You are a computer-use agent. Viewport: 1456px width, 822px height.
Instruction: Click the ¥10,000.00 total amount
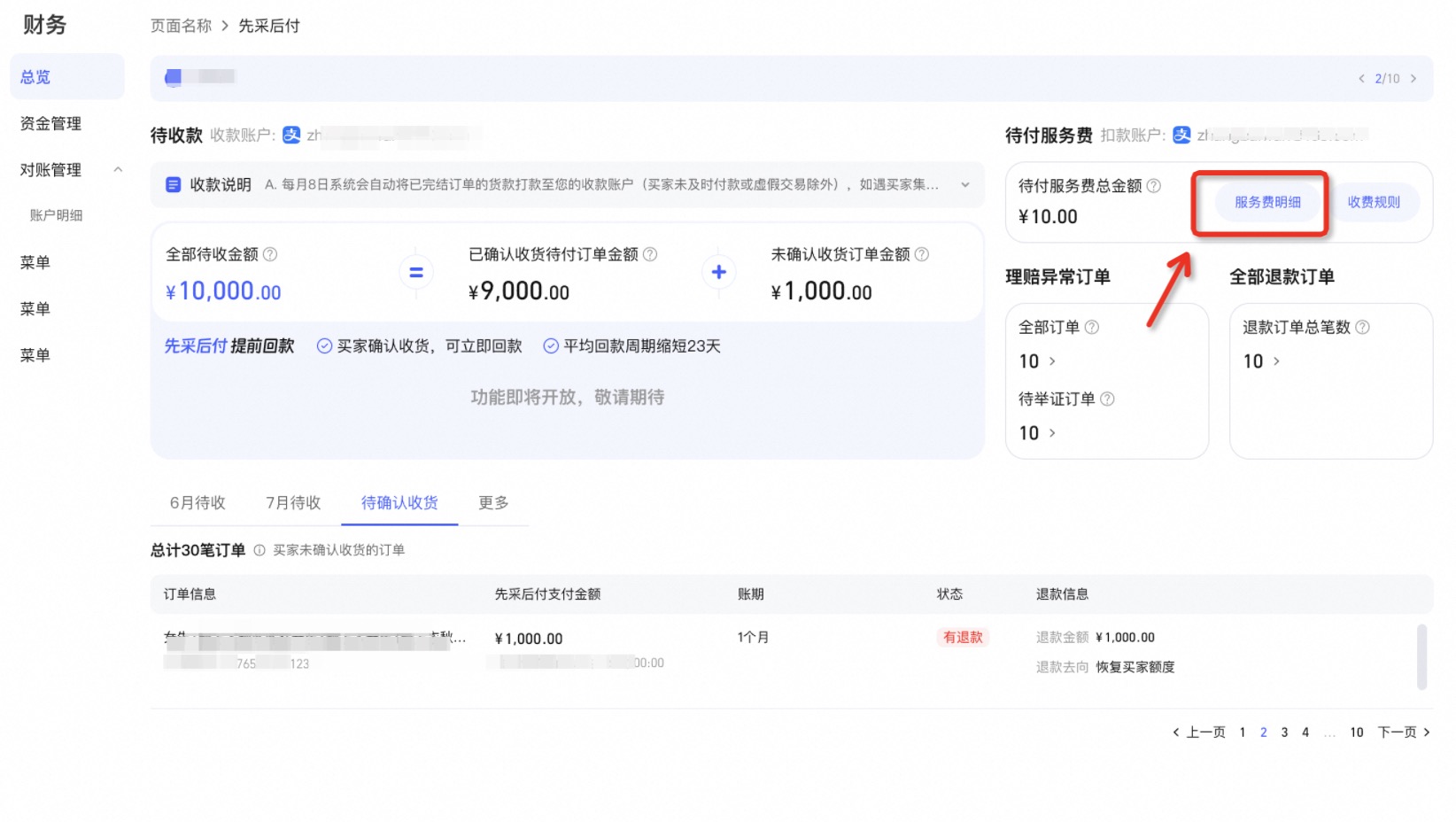coord(223,291)
